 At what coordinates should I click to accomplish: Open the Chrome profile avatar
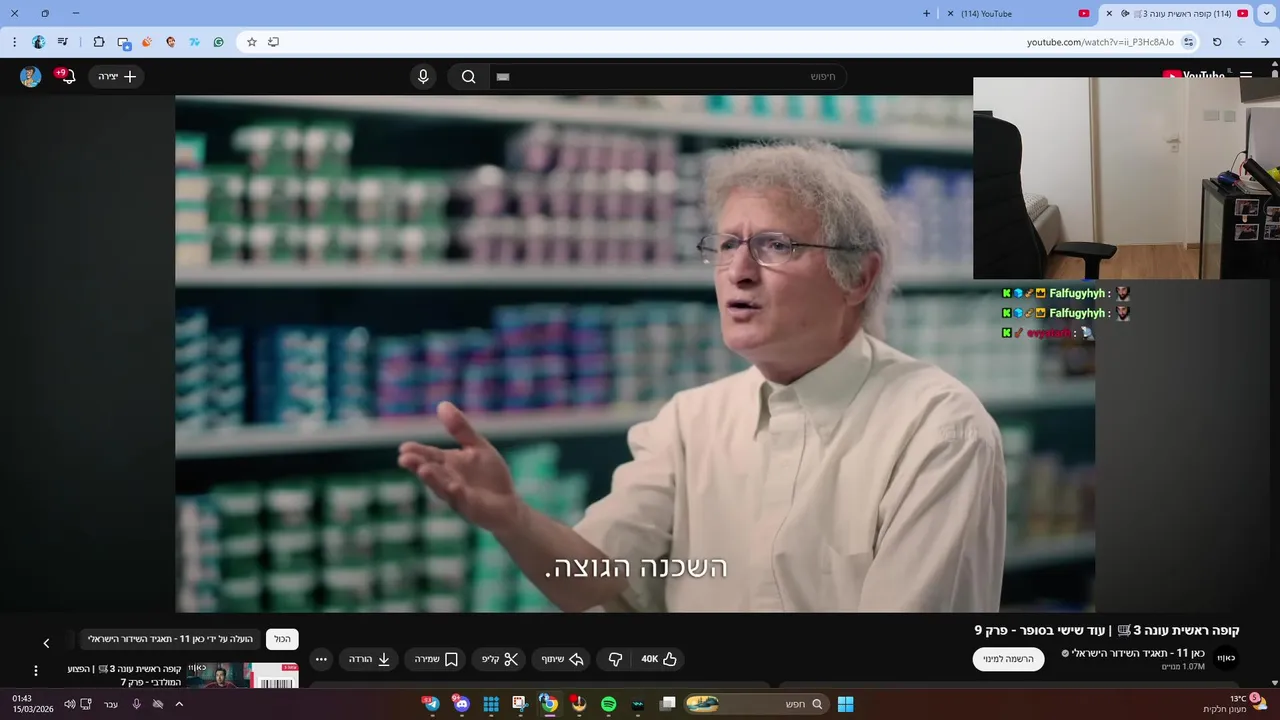tap(38, 42)
